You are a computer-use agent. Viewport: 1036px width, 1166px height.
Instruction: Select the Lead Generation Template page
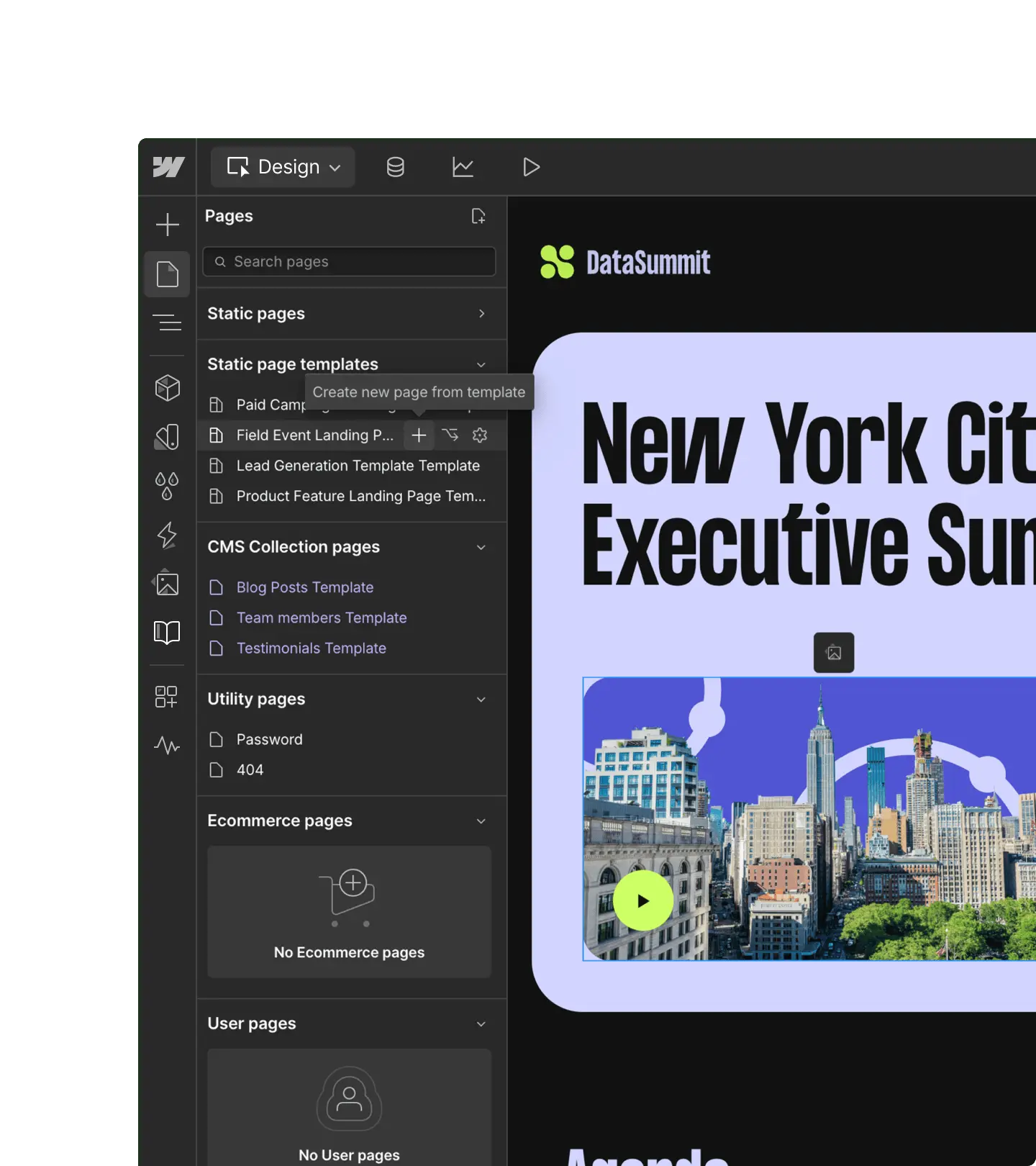point(358,466)
